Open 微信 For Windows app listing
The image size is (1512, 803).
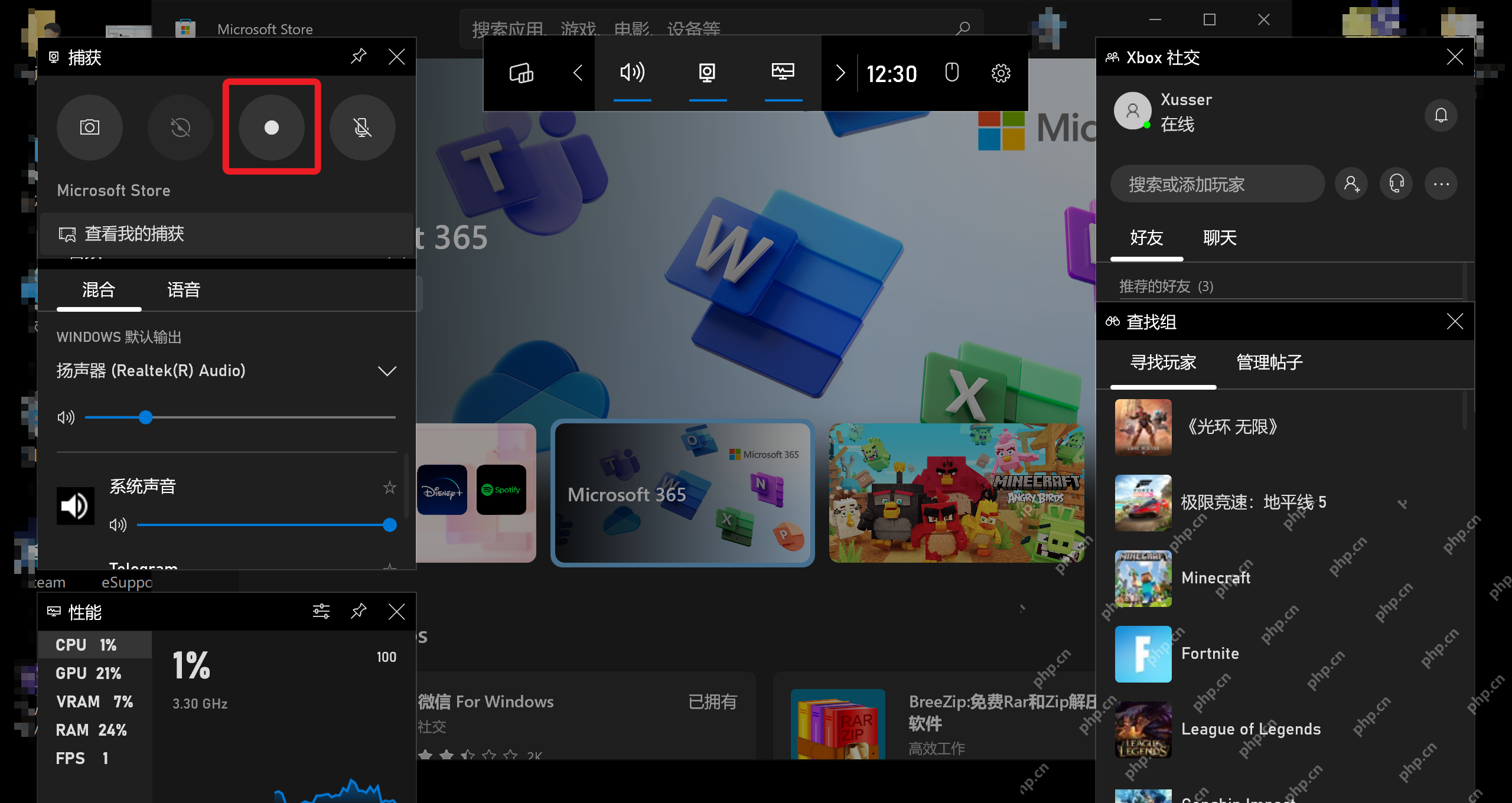[586, 716]
